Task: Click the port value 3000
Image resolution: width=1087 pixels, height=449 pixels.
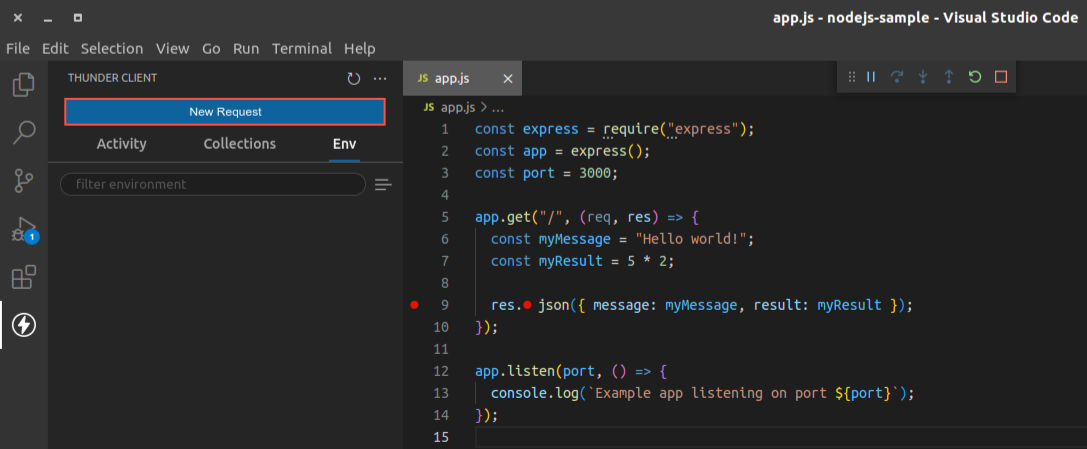Action: pyautogui.click(x=595, y=173)
